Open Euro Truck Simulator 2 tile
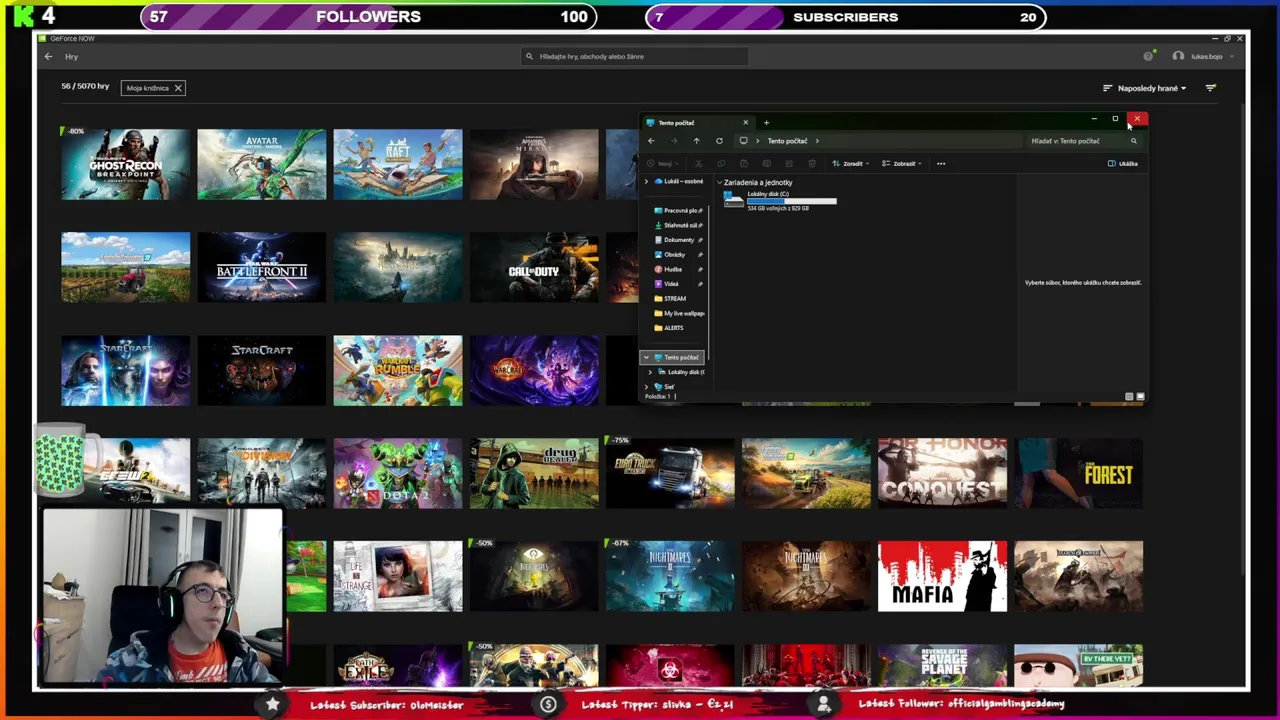The image size is (1280, 720). point(670,473)
